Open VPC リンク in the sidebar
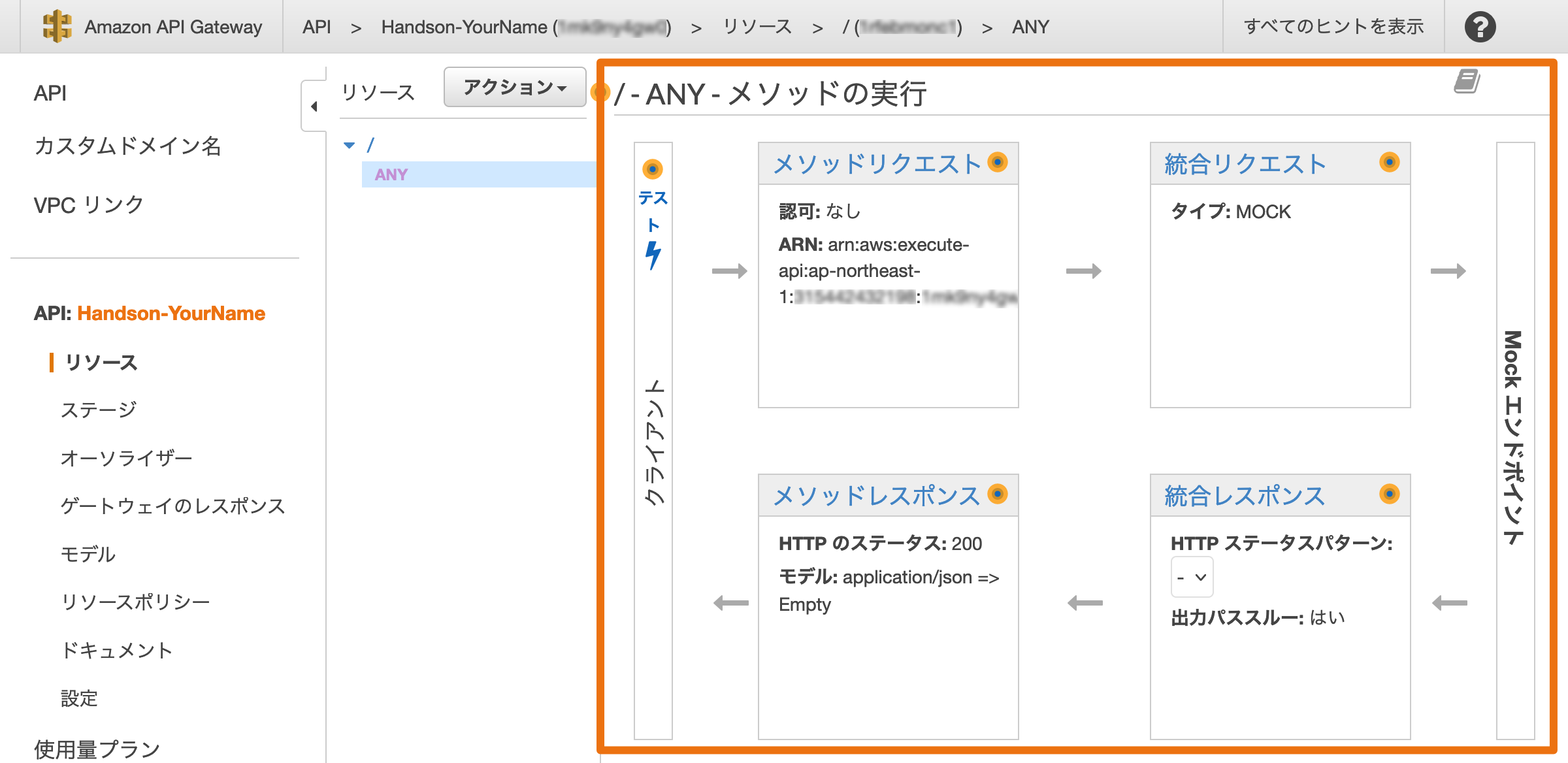The width and height of the screenshot is (1568, 763). pos(89,205)
